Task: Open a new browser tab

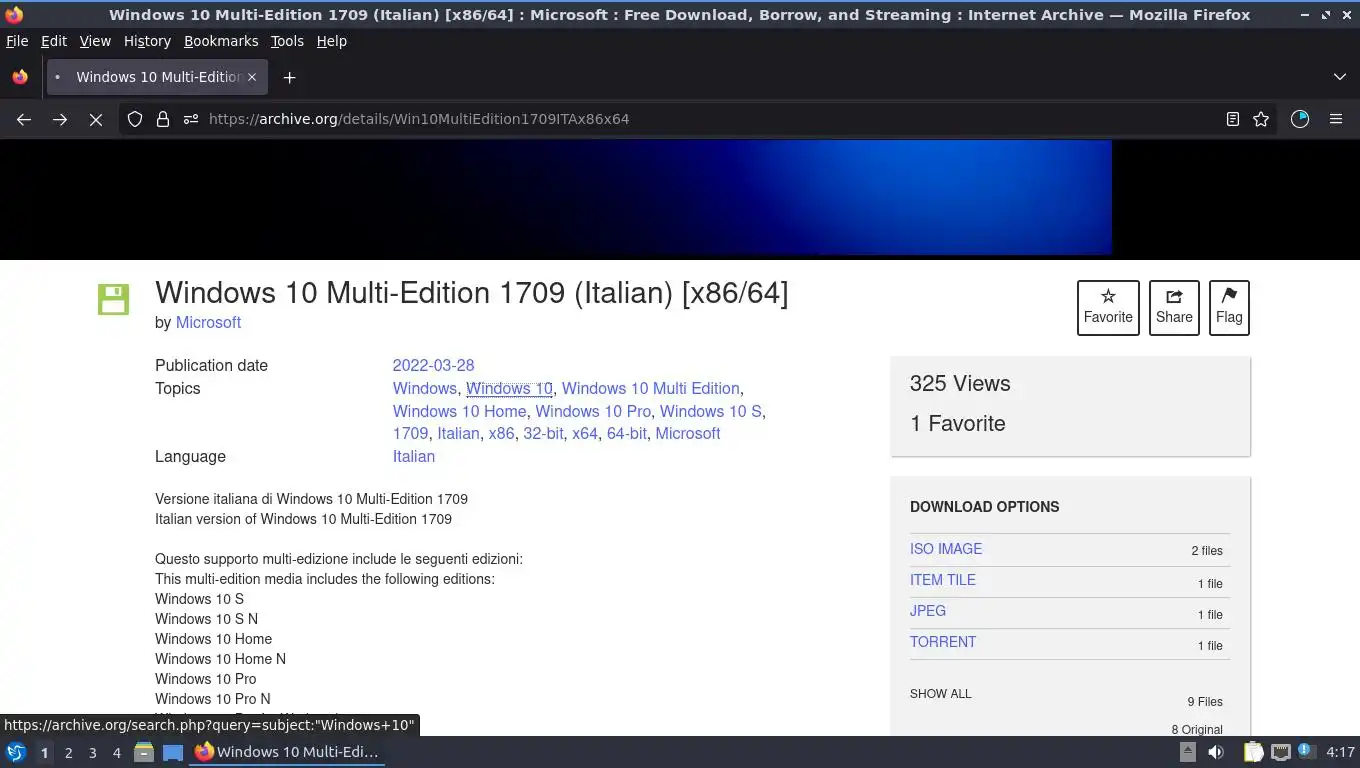Action: point(289,77)
